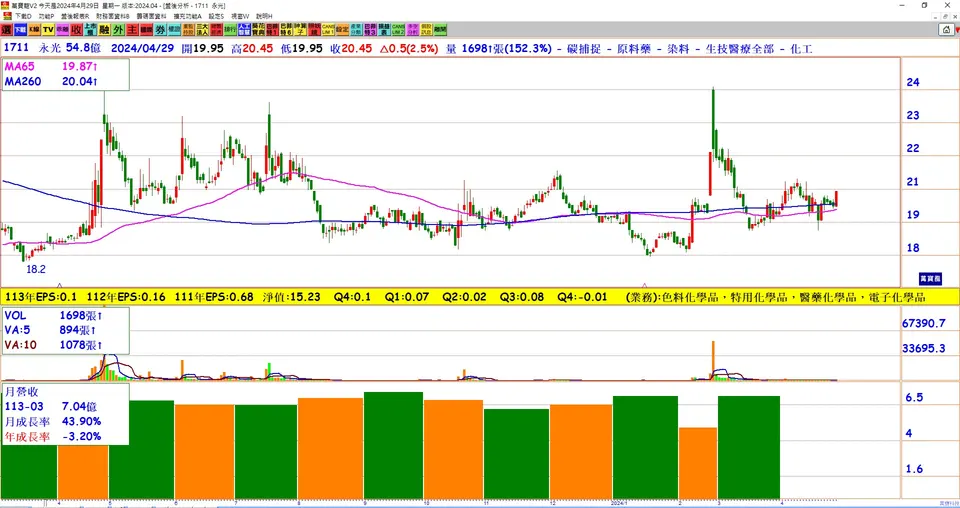Click the 神算子 toolbar icon
The height and width of the screenshot is (508, 960).
point(300,29)
